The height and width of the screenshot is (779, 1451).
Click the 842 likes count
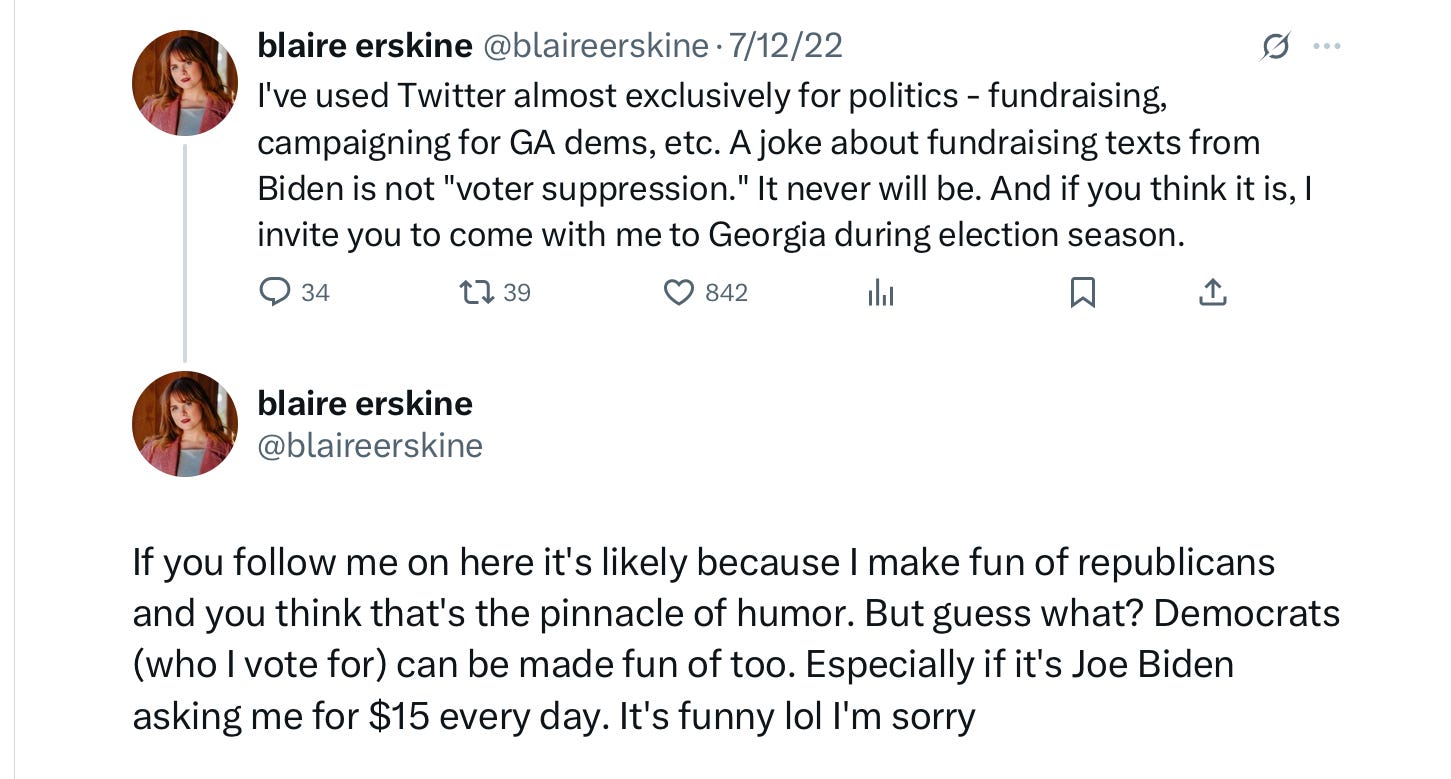tap(726, 292)
